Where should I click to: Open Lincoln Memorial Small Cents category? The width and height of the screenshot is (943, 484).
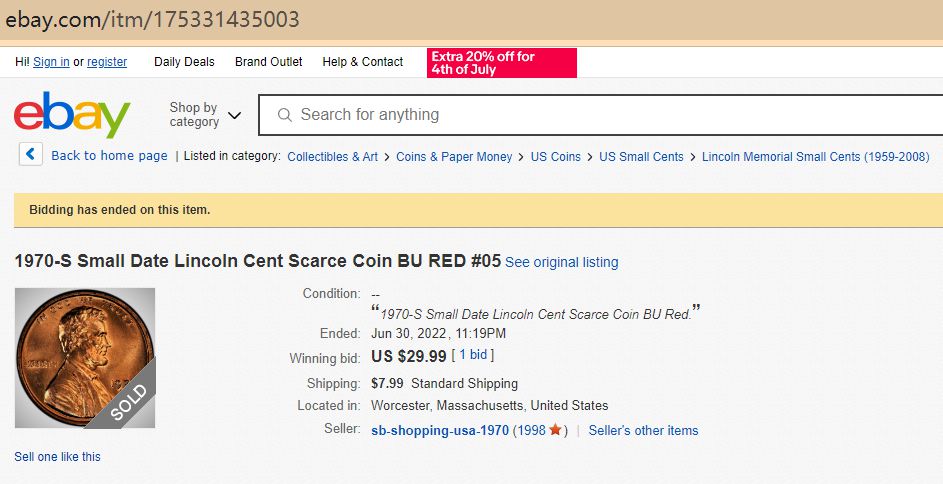click(x=815, y=157)
